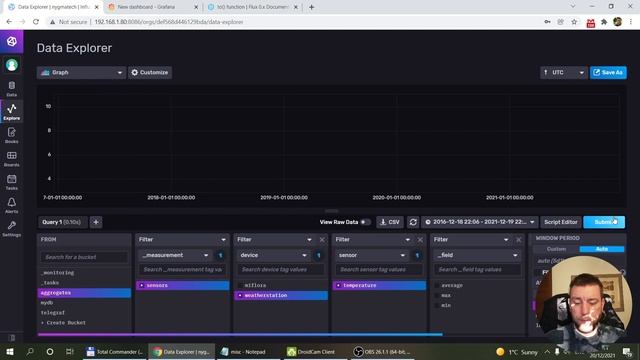Open Windows taskbar search
640x360 pixels.
pos(30,351)
